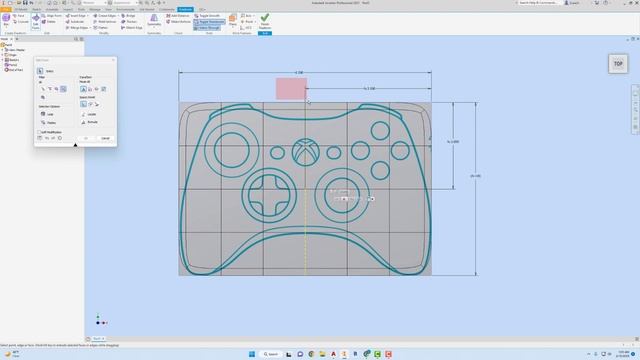This screenshot has height=360, width=640.
Task: Click Save icon in quick access toolbar
Action: (x=25, y=3)
